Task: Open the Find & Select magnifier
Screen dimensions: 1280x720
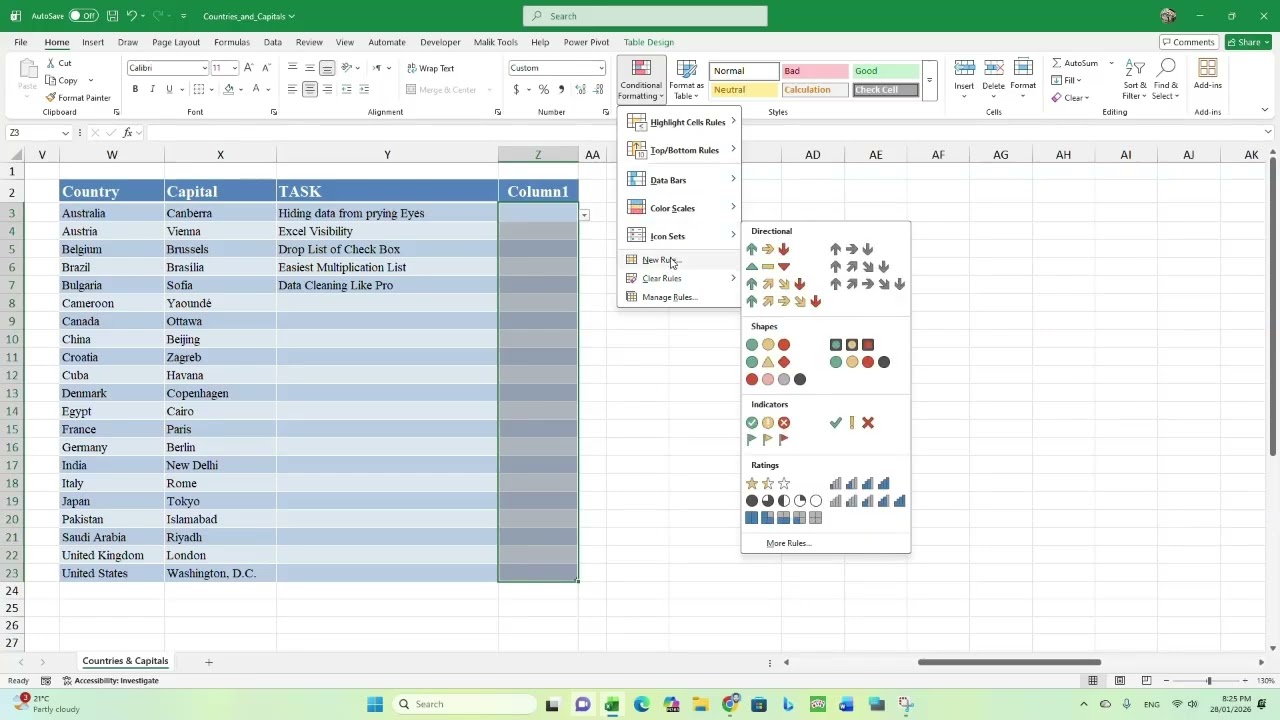Action: (1166, 68)
